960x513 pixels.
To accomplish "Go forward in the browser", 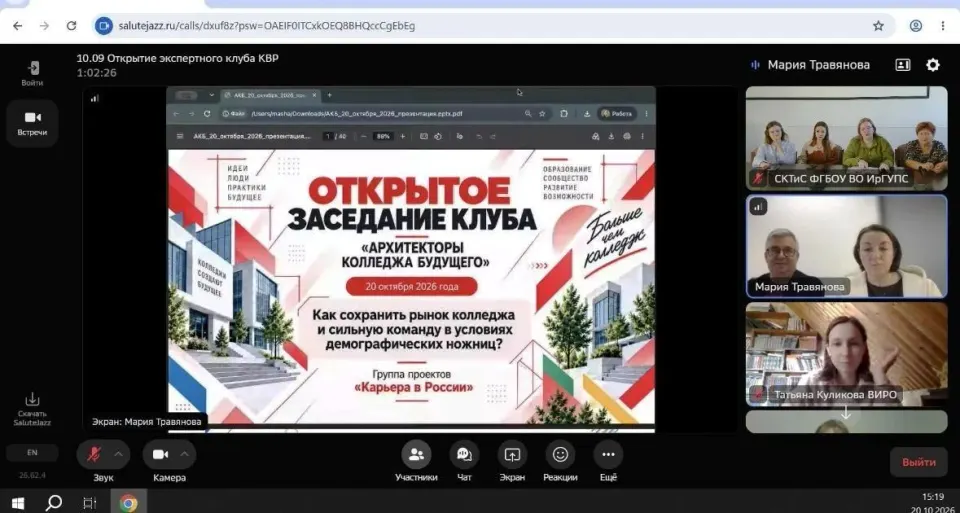I will [x=44, y=26].
